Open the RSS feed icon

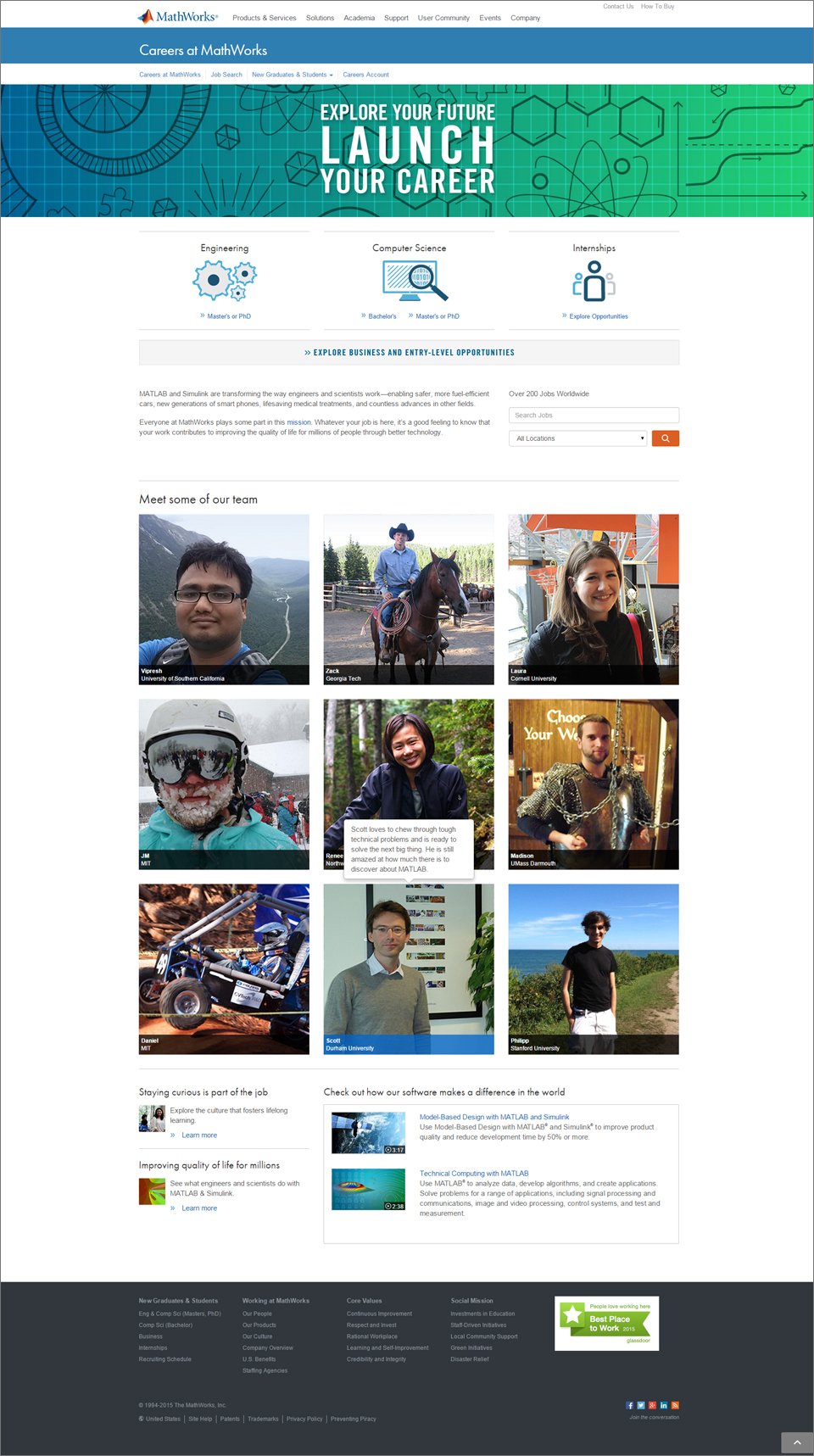[675, 1405]
